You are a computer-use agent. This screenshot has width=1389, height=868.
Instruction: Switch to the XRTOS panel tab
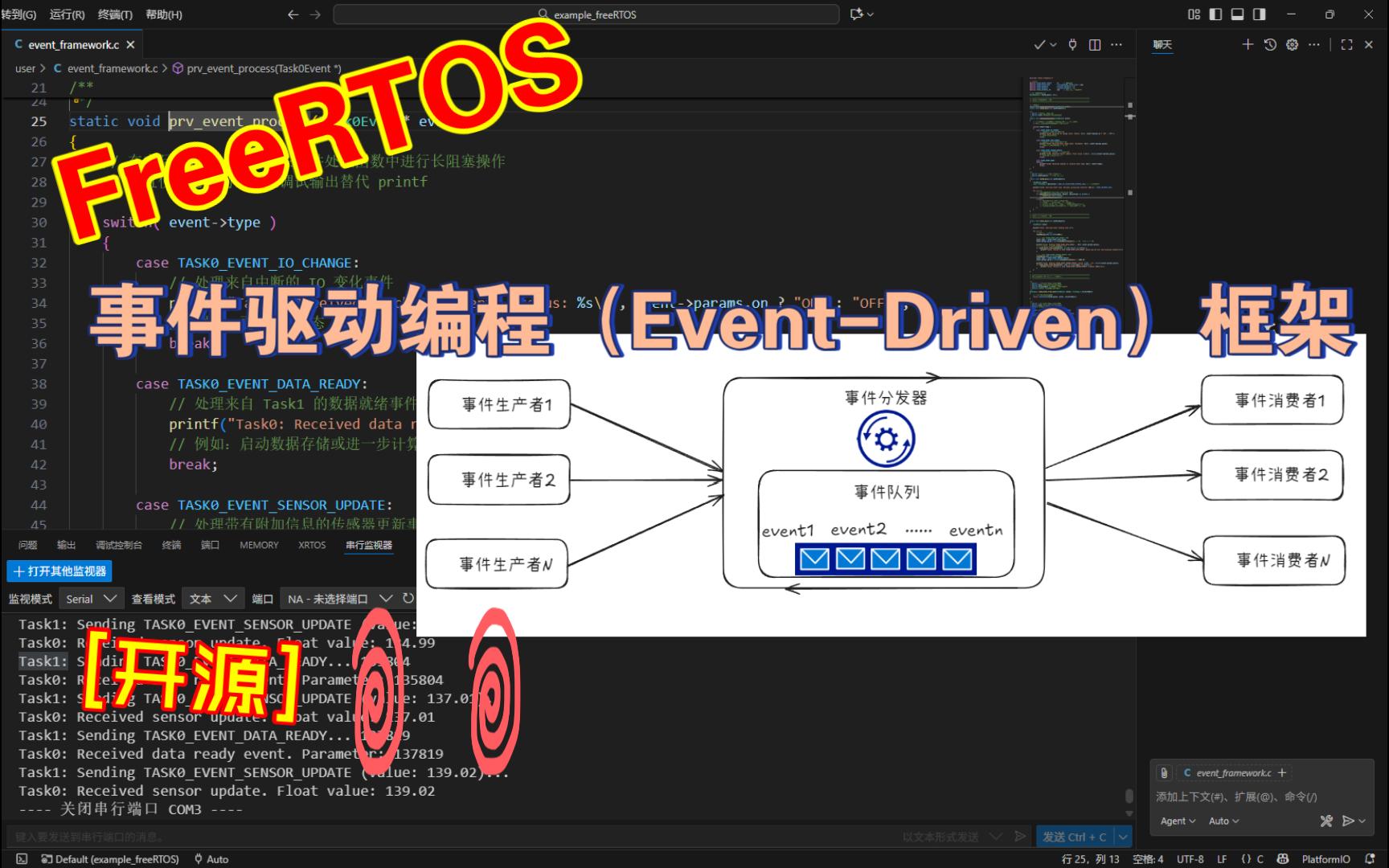312,545
